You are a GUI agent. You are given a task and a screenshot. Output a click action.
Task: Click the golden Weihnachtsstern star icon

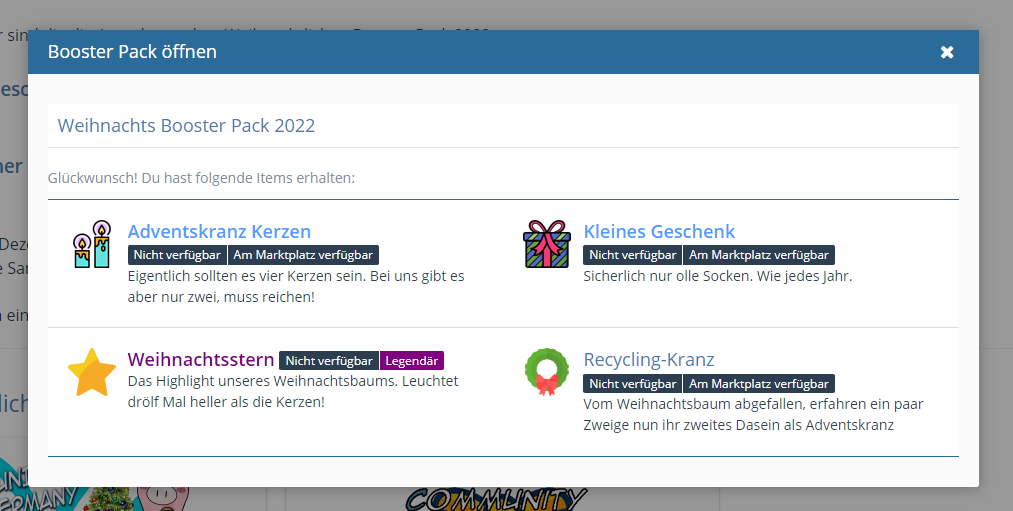click(91, 372)
